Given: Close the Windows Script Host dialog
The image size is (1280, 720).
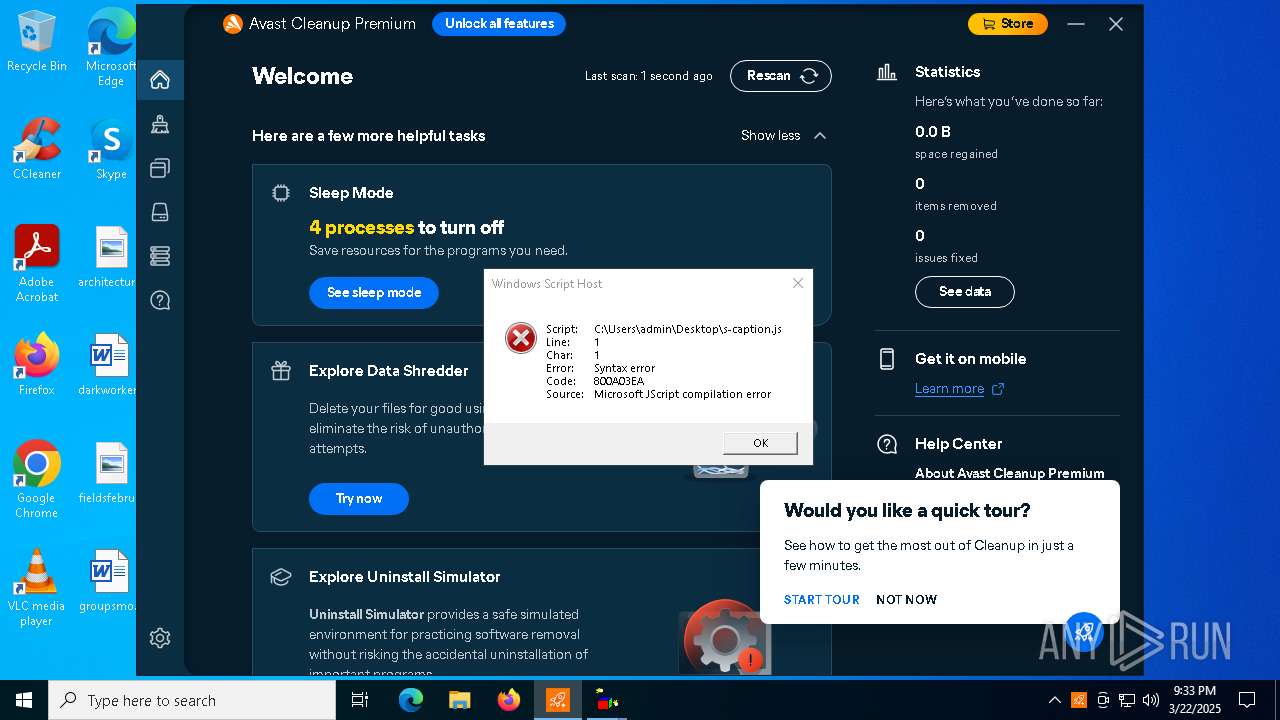Looking at the screenshot, I should (x=798, y=283).
